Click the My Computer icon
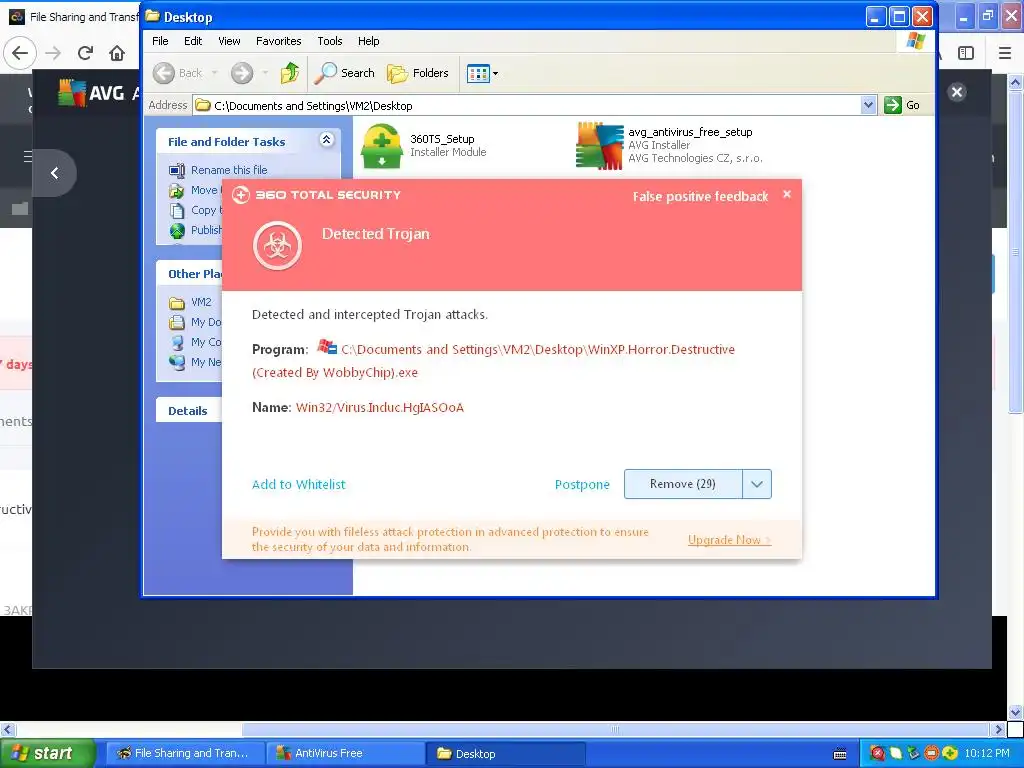Screen dimensions: 1024x768 click(x=177, y=342)
